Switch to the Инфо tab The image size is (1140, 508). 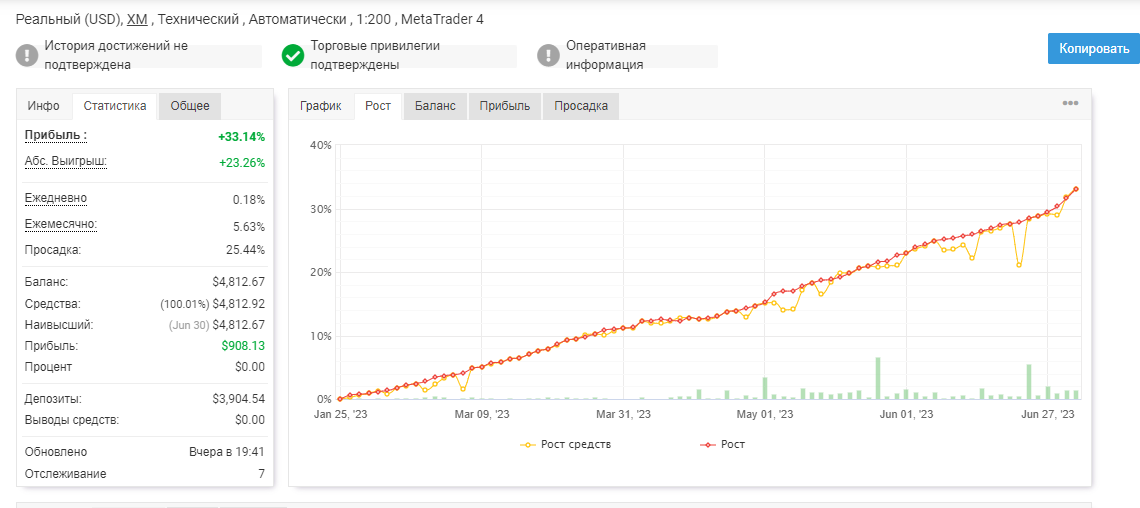pos(44,106)
